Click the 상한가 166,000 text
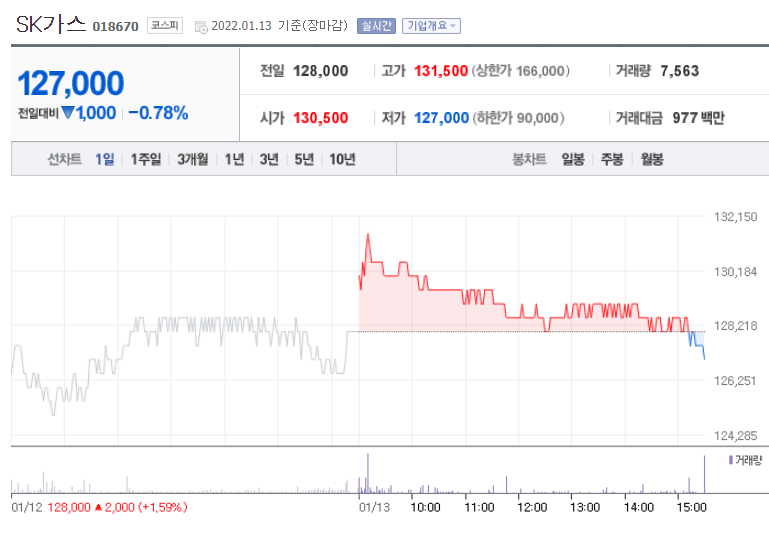Viewport: 769px width, 533px height. (x=520, y=71)
